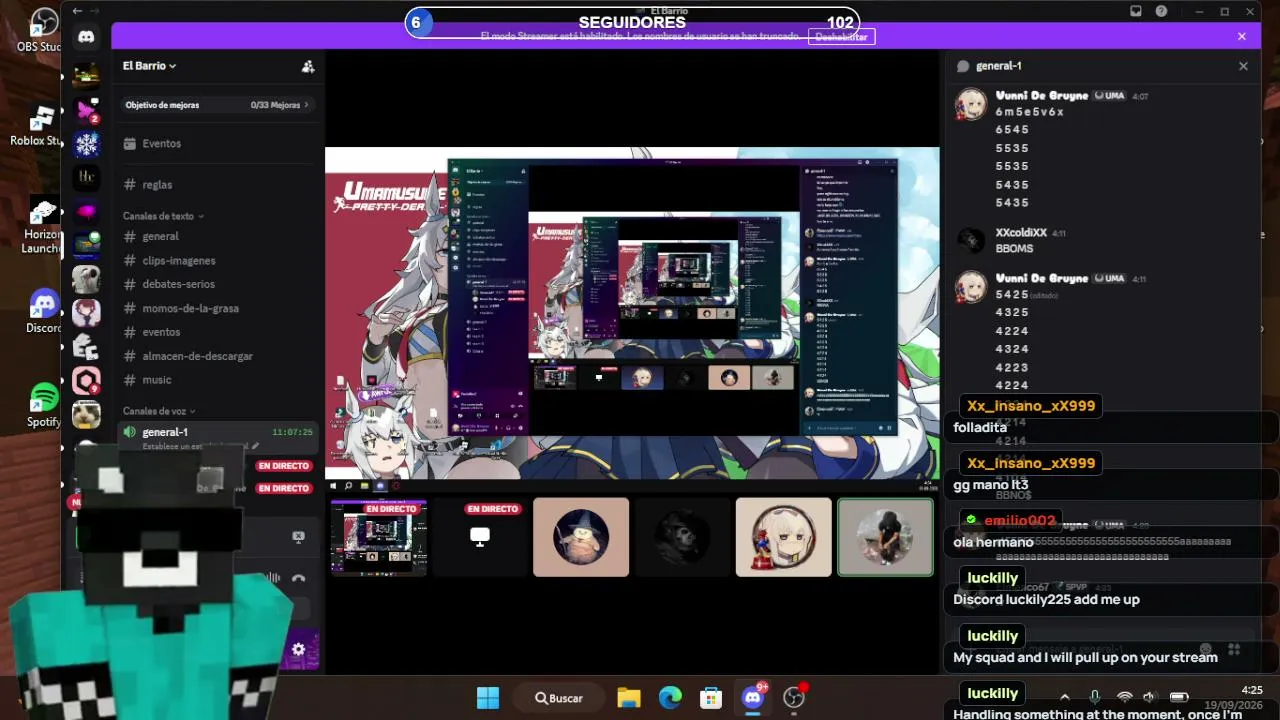1280x720 pixels.
Task: Click the OBS Studio taskbar icon
Action: pos(794,698)
